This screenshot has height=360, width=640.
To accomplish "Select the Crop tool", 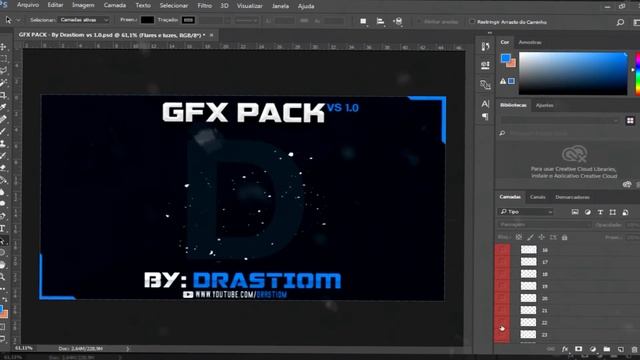I will click(3, 95).
